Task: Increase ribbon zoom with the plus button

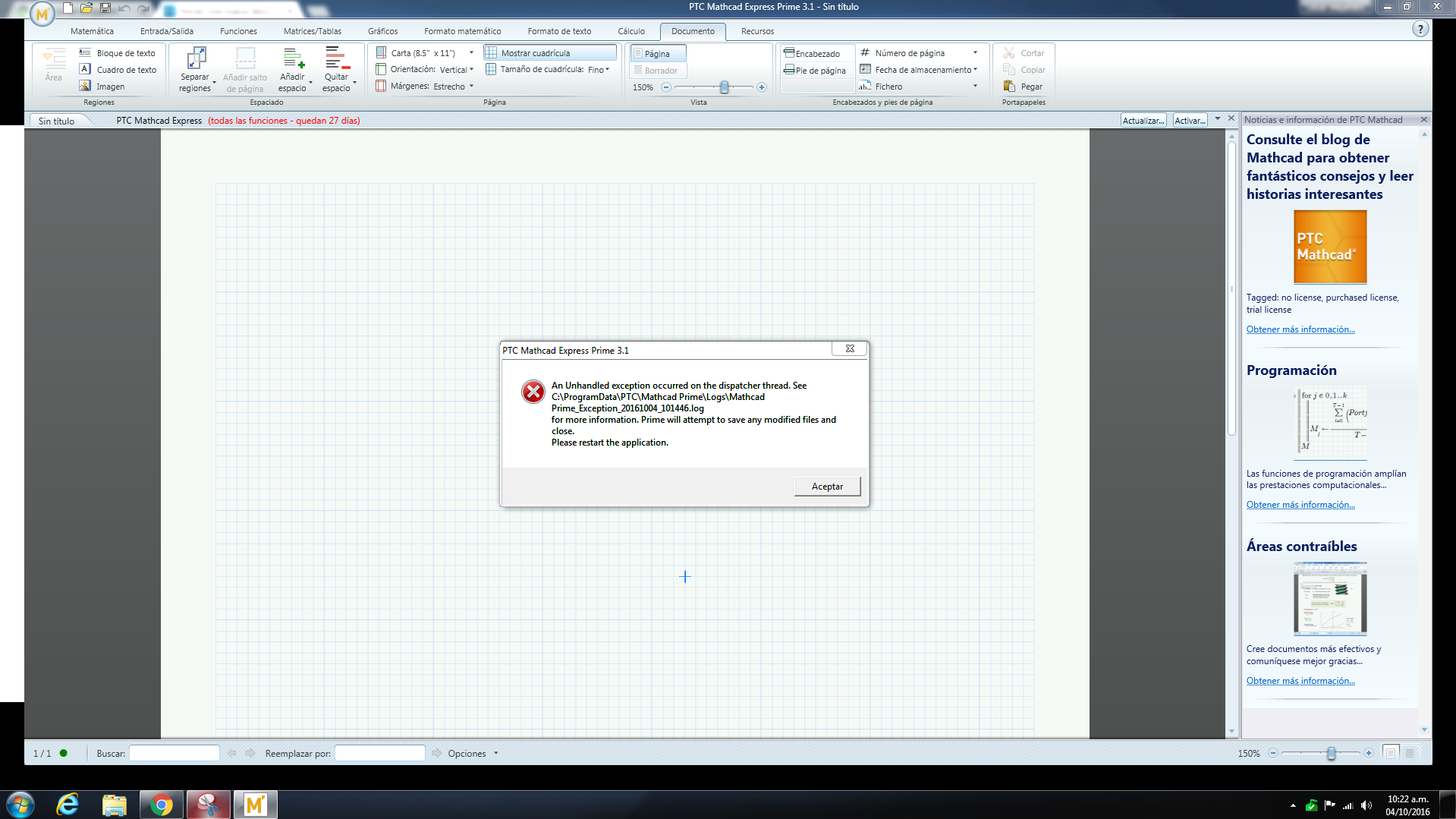Action: (762, 87)
